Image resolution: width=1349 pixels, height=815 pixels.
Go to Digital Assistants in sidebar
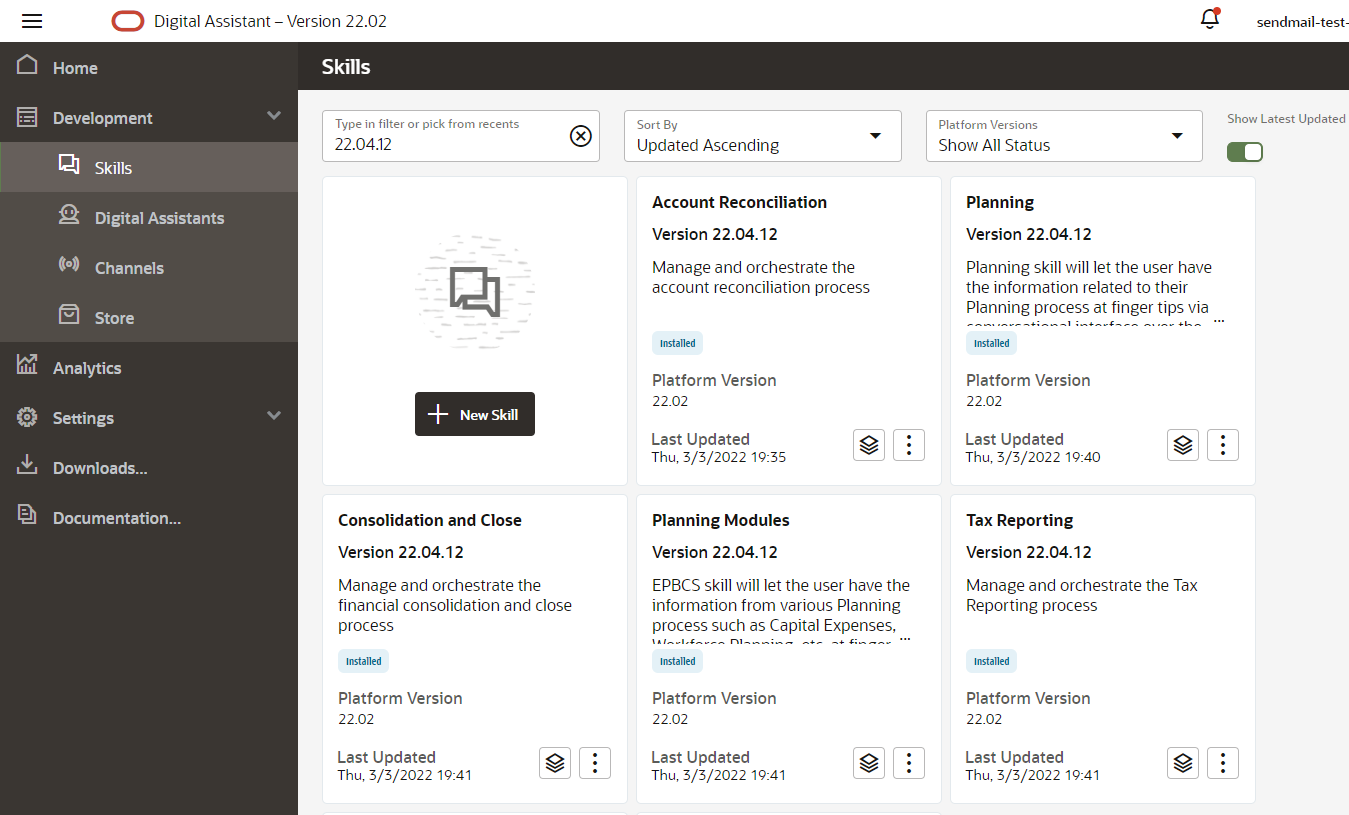(x=159, y=218)
